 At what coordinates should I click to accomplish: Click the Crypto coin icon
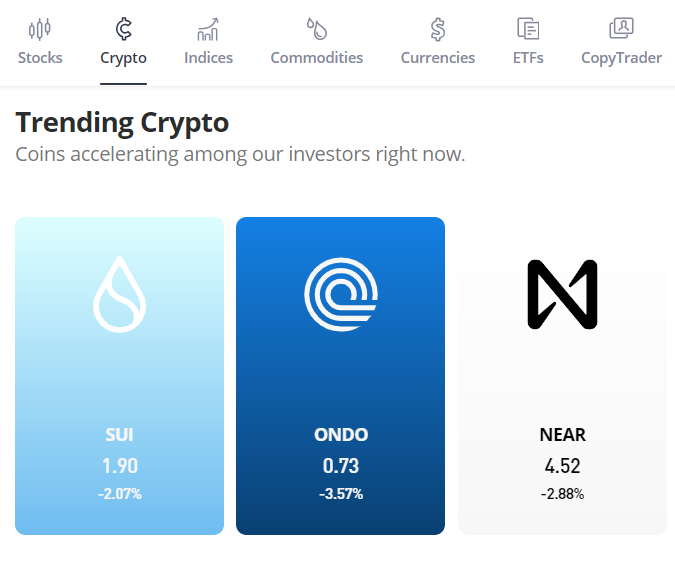(124, 28)
